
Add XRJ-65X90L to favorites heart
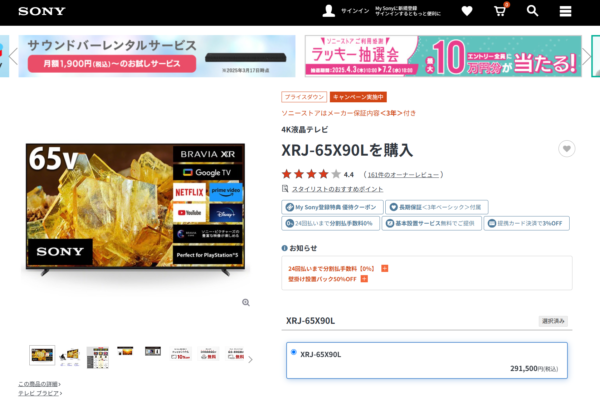(x=566, y=149)
